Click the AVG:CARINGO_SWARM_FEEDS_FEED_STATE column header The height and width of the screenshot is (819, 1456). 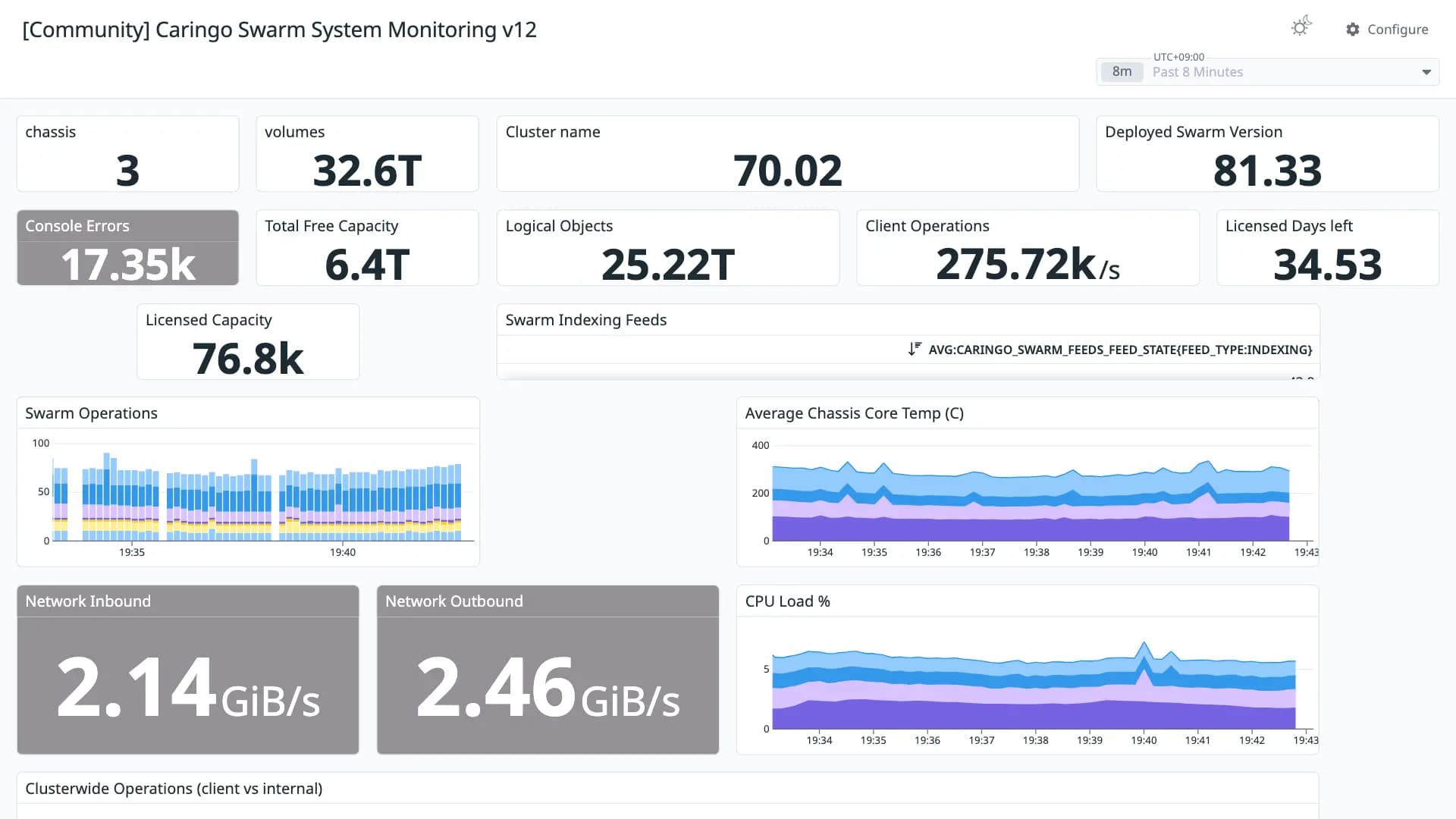tap(1120, 350)
